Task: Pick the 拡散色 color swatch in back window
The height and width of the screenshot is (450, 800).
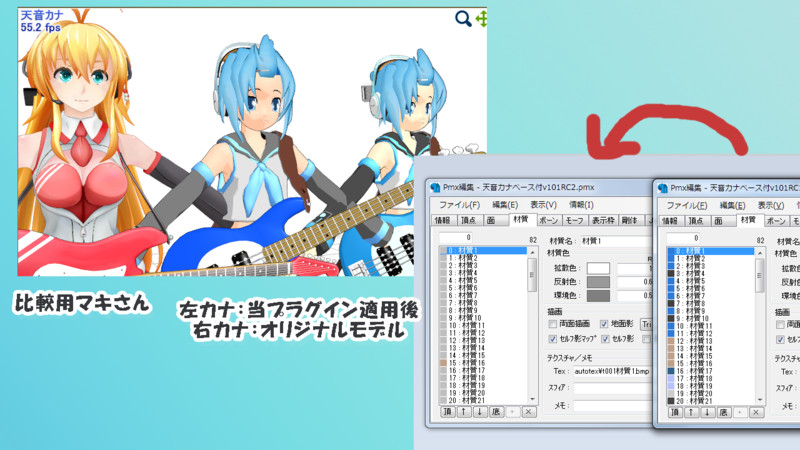Action: (x=598, y=268)
